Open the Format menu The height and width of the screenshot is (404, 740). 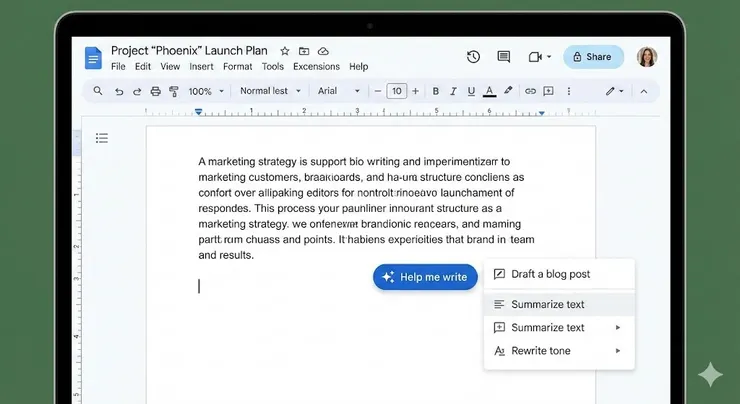(237, 67)
